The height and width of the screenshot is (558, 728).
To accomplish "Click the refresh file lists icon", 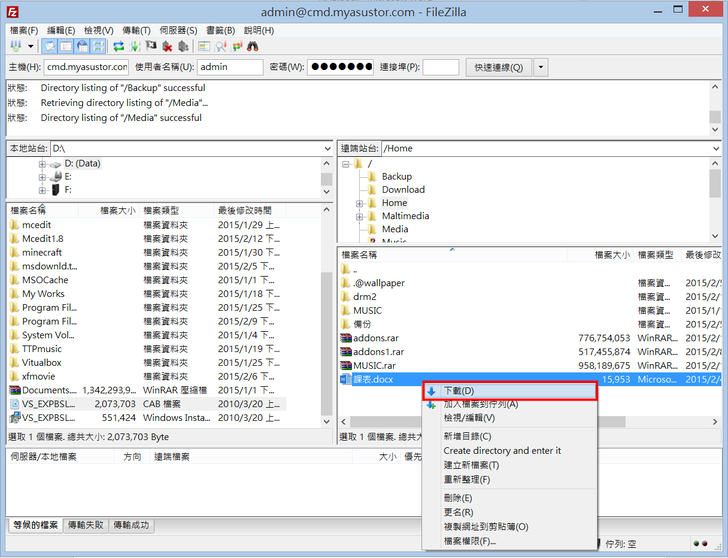I will [x=119, y=46].
